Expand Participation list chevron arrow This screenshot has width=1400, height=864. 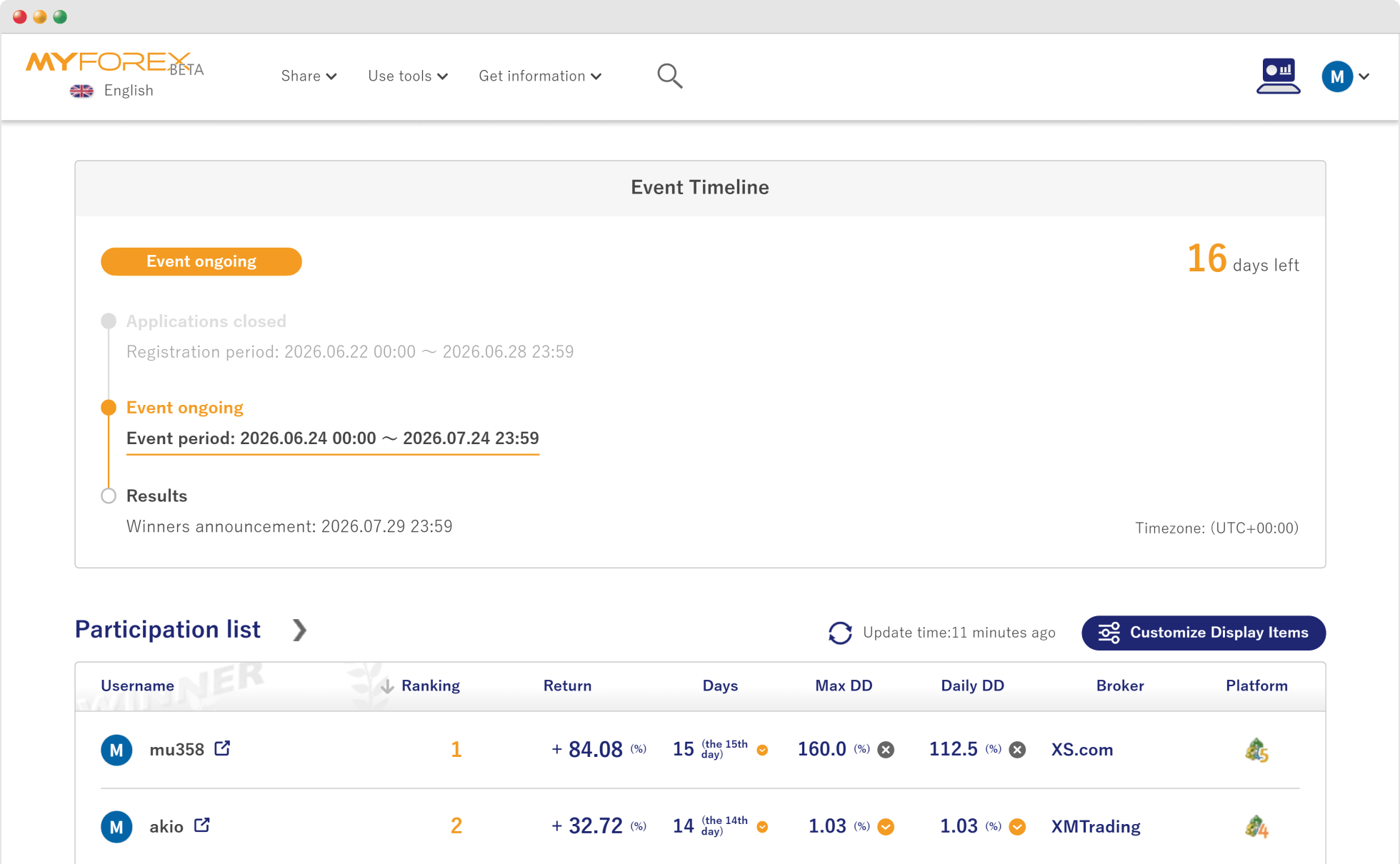(299, 630)
